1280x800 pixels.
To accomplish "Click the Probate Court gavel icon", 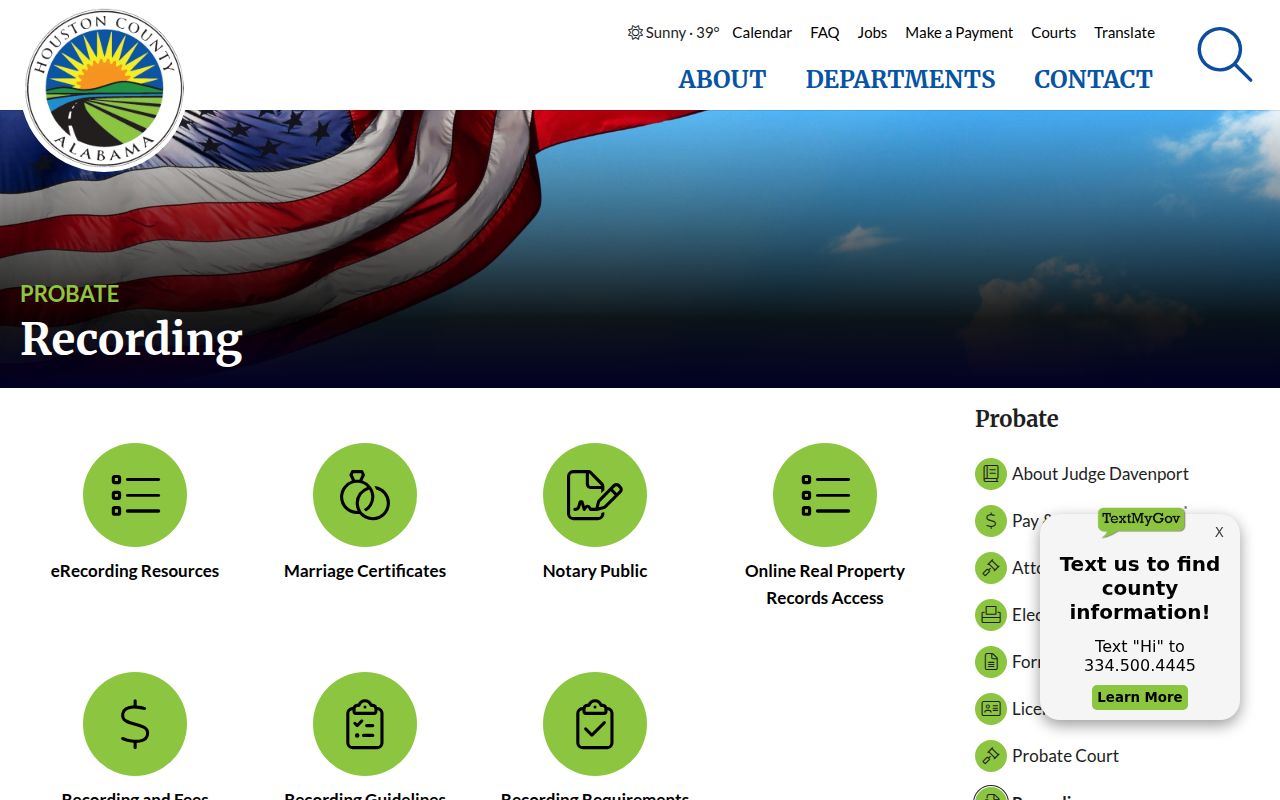I will point(991,756).
